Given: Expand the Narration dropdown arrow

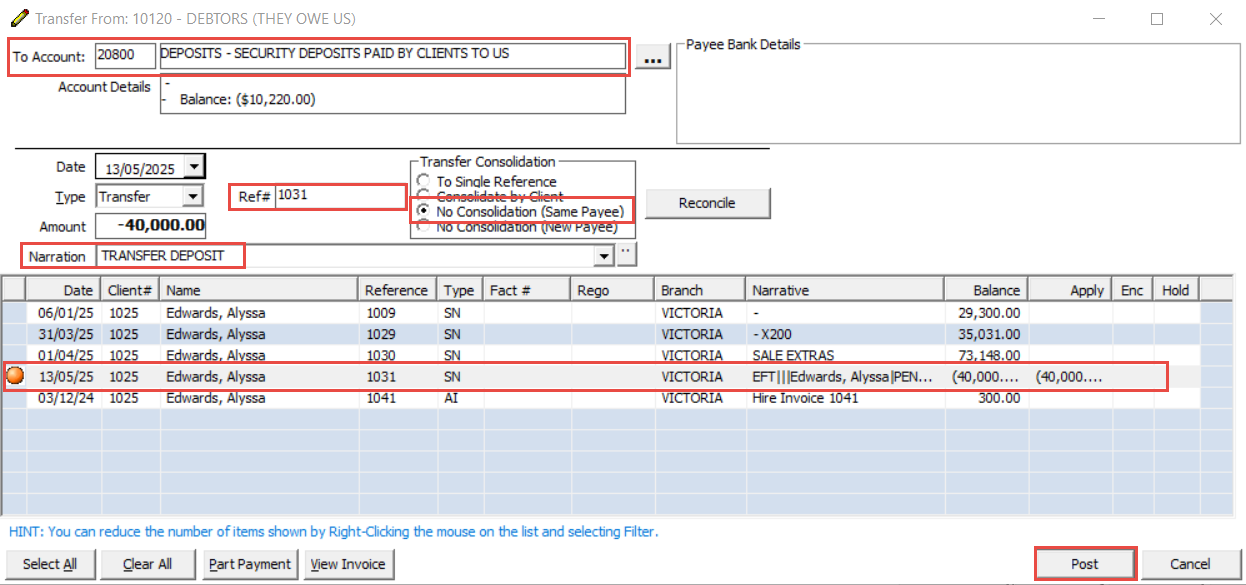Looking at the screenshot, I should click(x=603, y=256).
